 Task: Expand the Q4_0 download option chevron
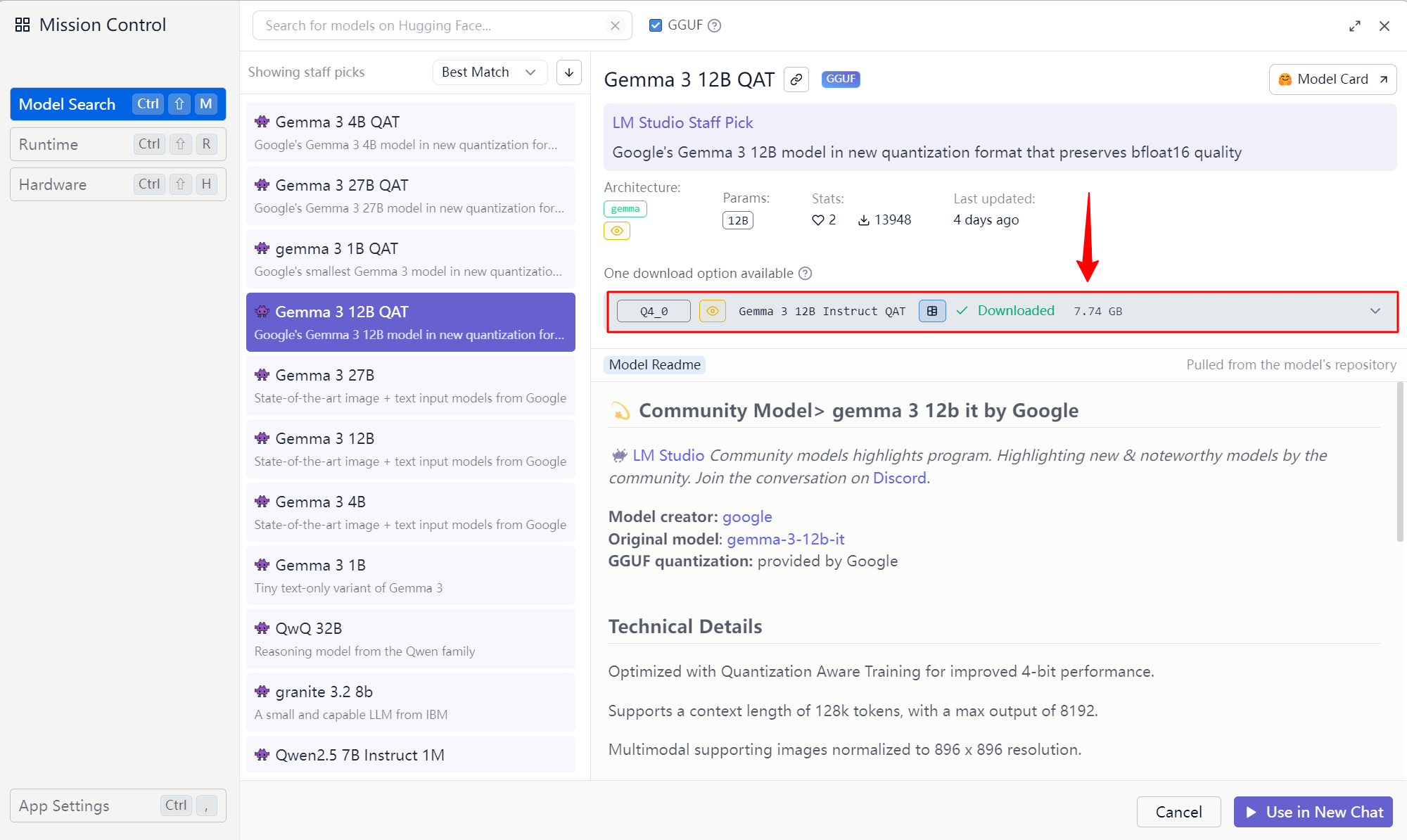[1375, 311]
